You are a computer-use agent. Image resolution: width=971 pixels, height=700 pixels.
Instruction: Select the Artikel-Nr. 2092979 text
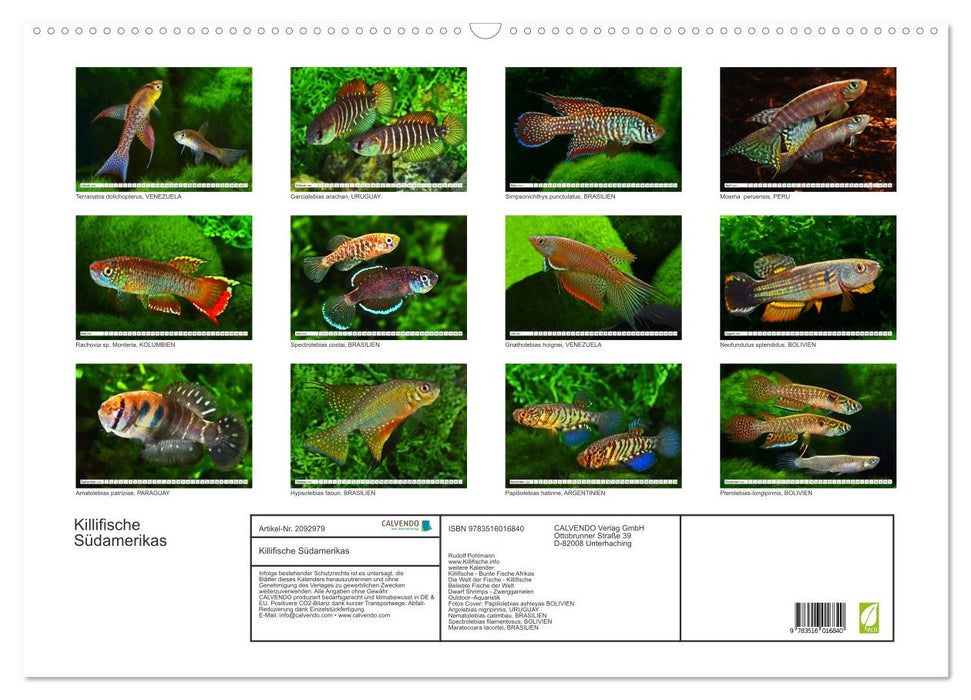coord(291,527)
